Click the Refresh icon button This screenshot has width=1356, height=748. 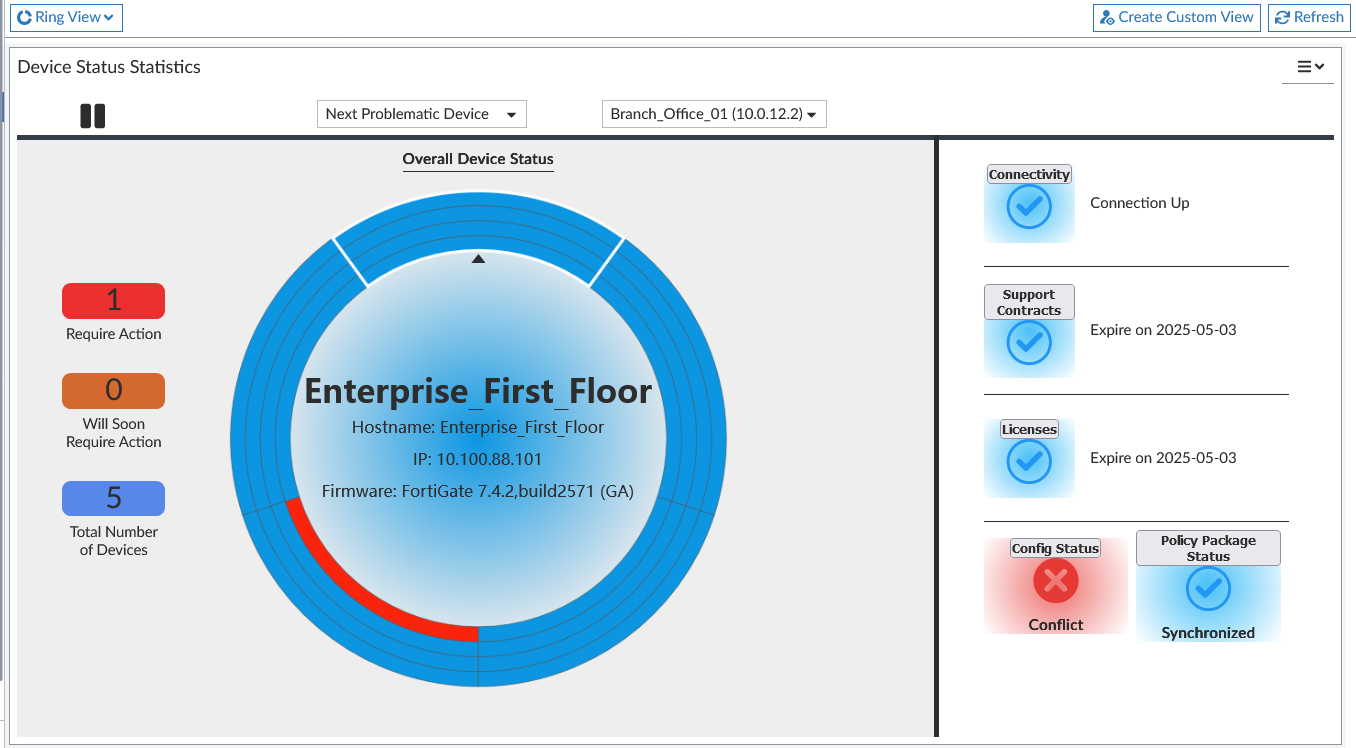coord(1284,17)
